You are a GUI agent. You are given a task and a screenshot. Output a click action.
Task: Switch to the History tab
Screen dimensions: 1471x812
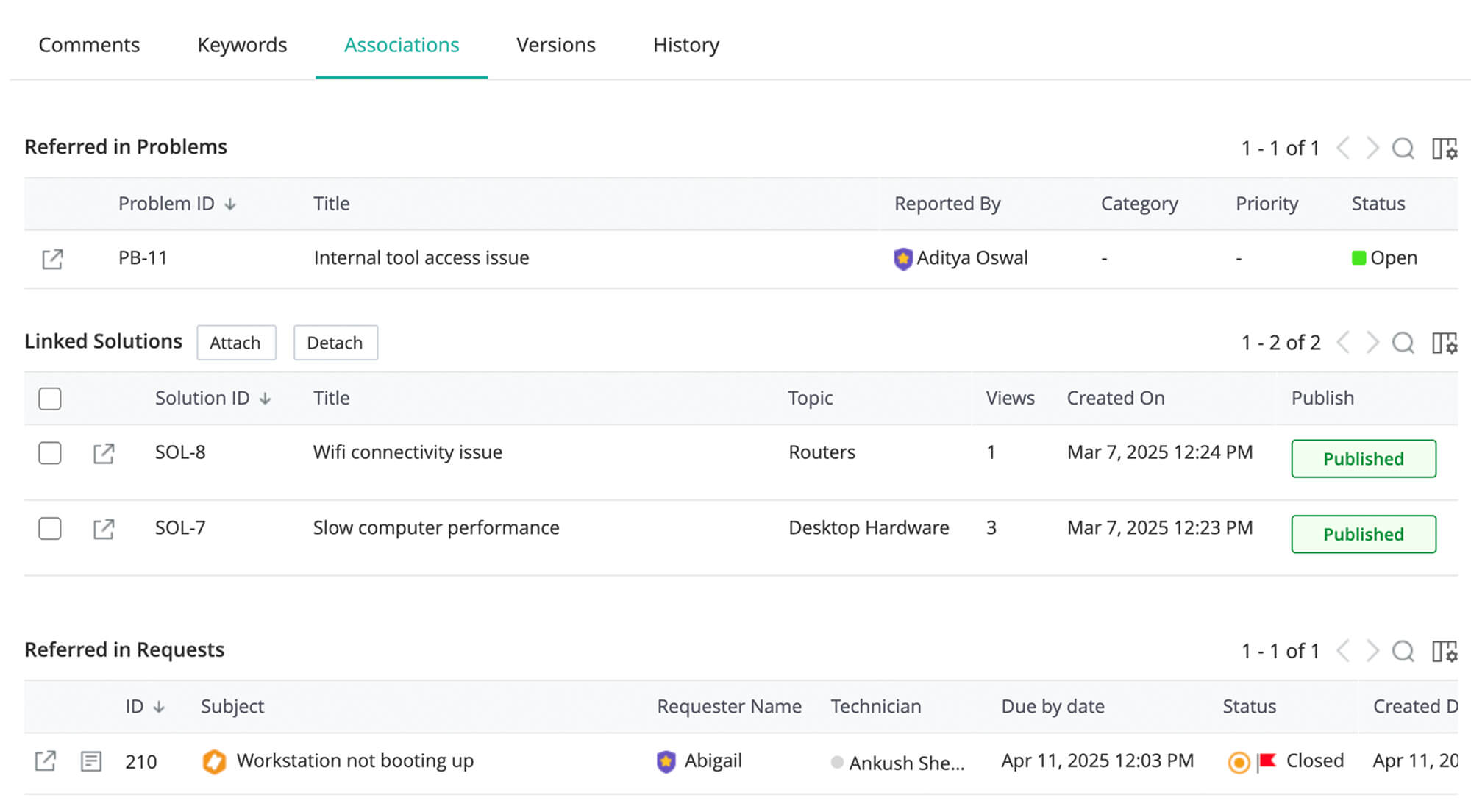pyautogui.click(x=685, y=45)
